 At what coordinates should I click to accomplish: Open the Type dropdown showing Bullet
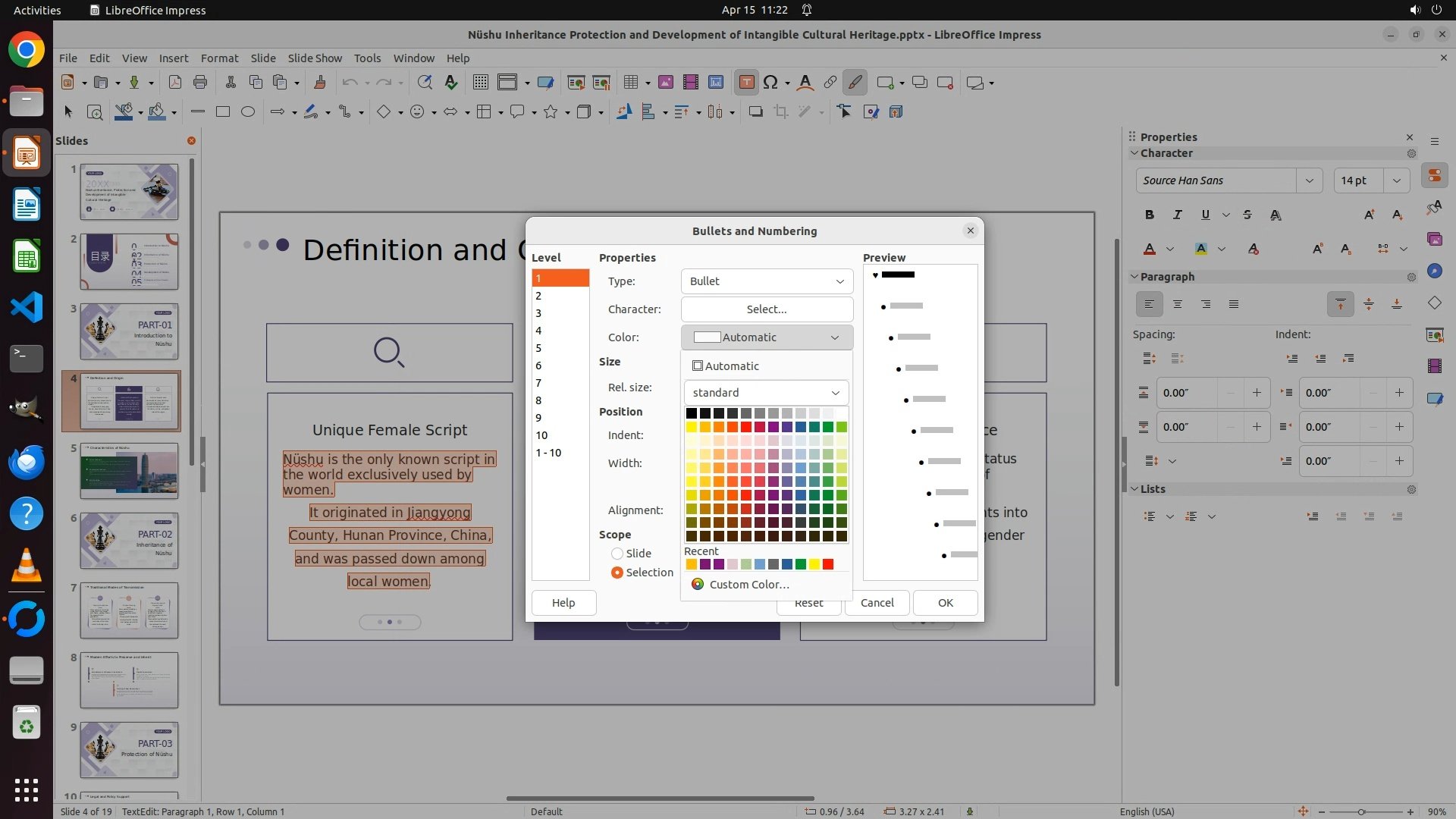tap(767, 281)
